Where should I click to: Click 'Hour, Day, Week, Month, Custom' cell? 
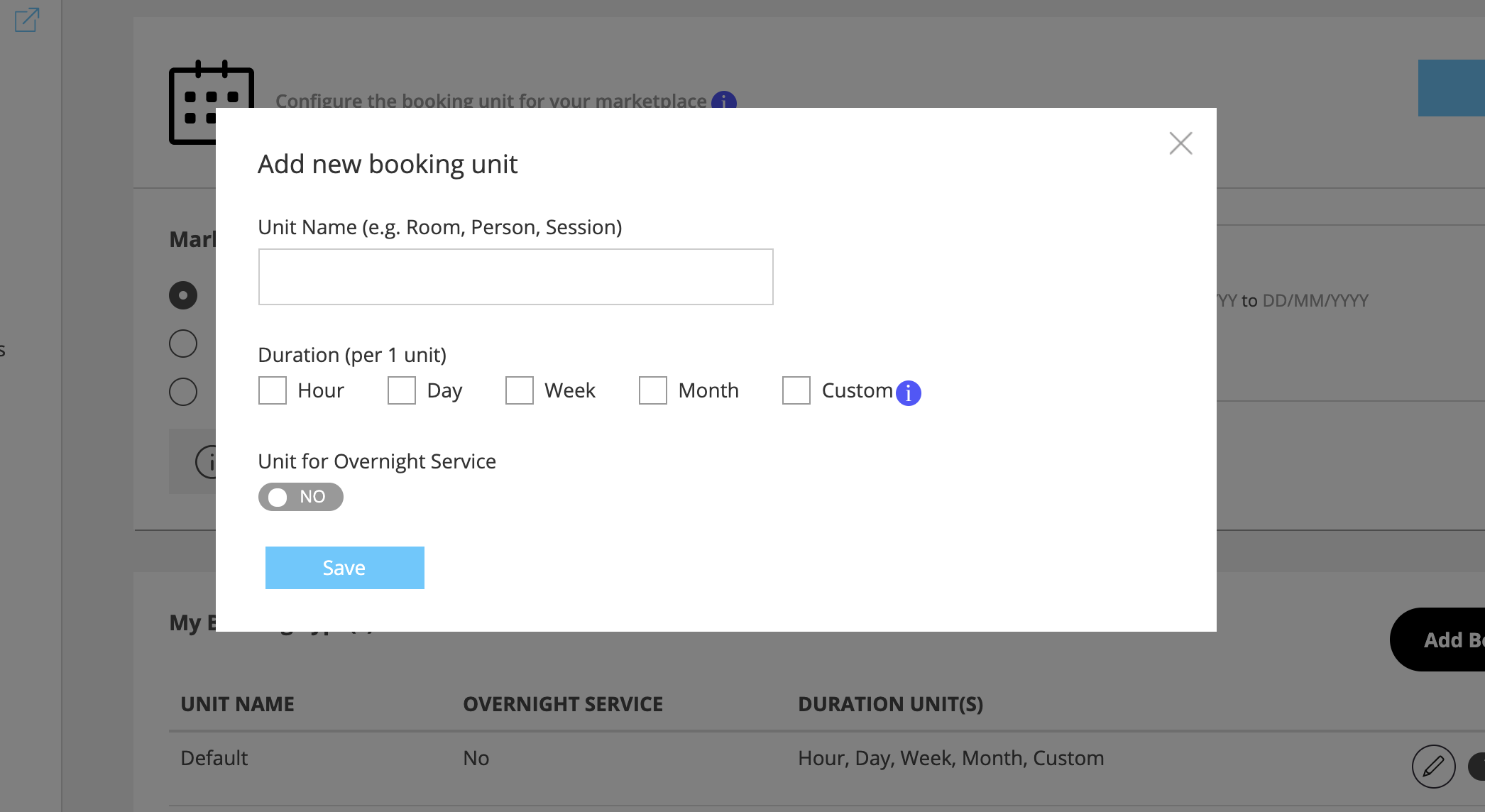951,758
